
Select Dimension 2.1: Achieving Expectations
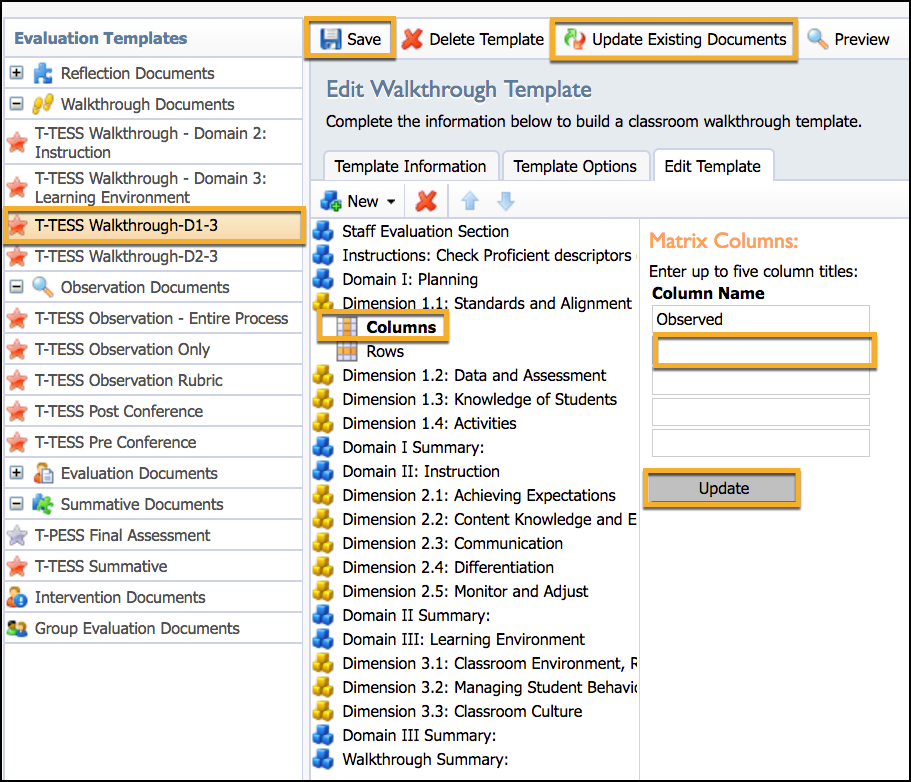click(x=479, y=495)
